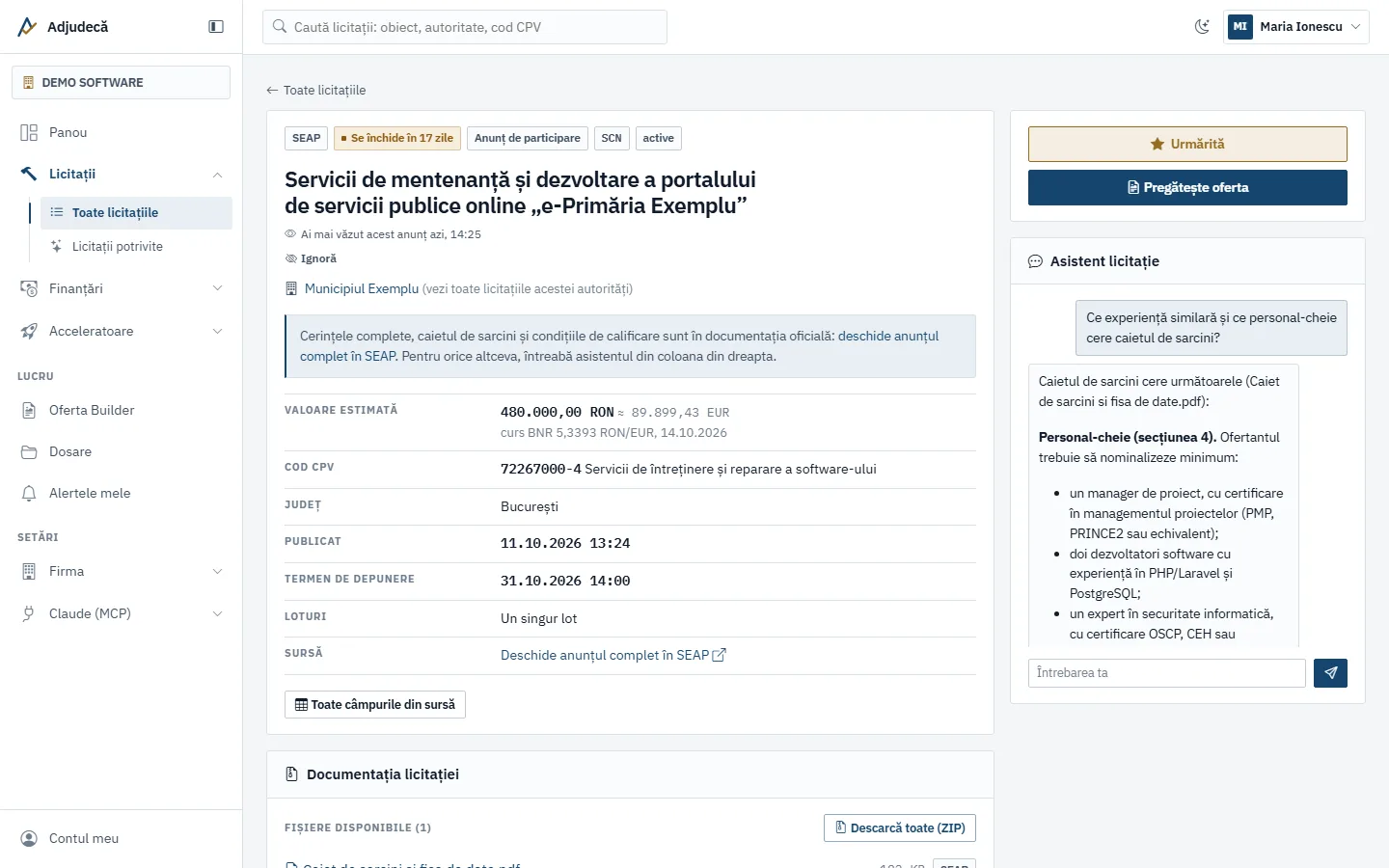
Task: Expand the Firma settings chevron
Action: pyautogui.click(x=217, y=571)
